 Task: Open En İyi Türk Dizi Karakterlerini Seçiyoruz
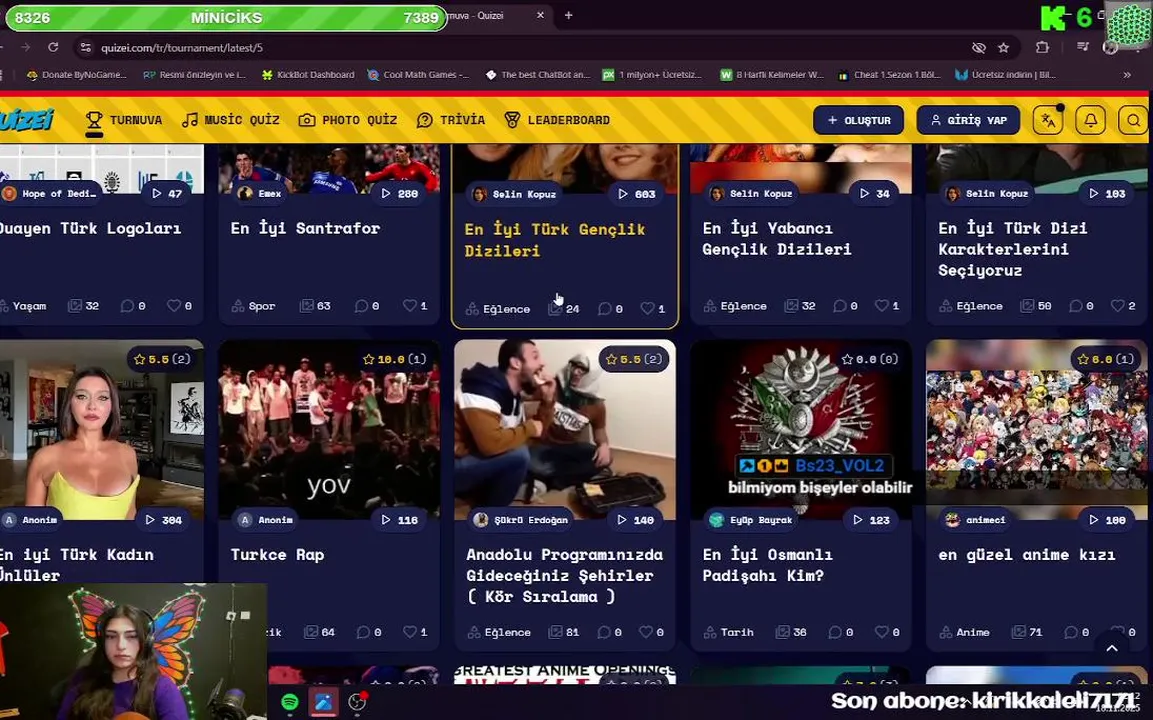(x=1013, y=249)
